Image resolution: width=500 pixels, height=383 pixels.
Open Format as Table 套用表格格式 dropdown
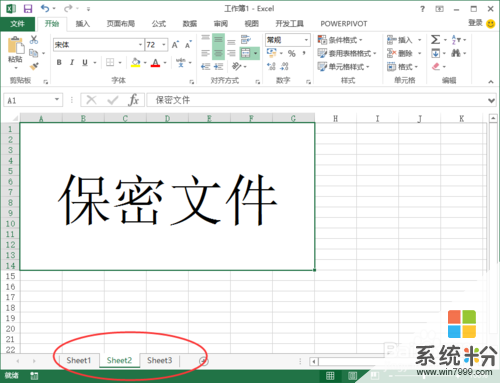click(347, 53)
